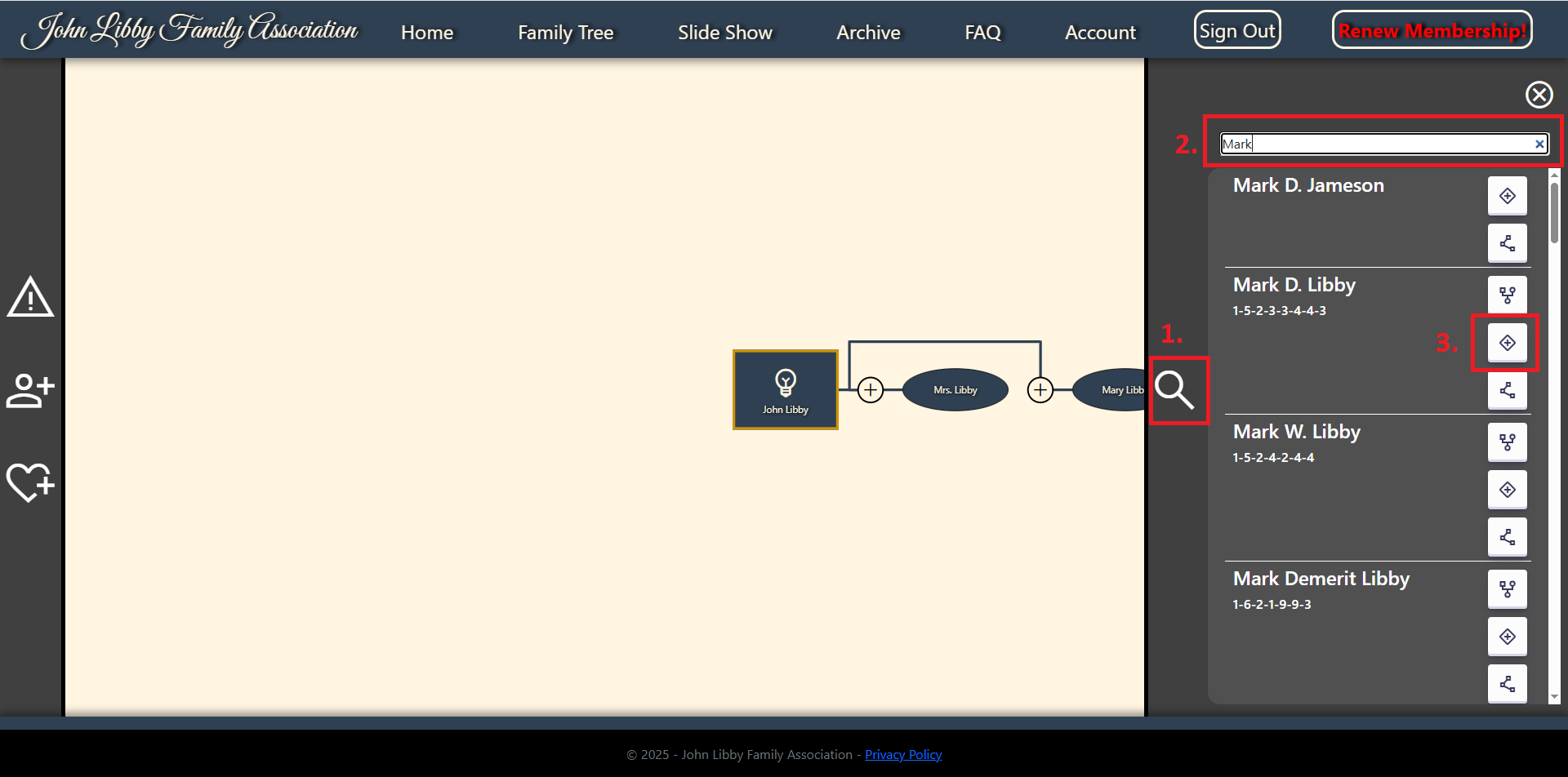
Task: Click the ID 1-5-2-4-2-4-4
Action: 1274,457
